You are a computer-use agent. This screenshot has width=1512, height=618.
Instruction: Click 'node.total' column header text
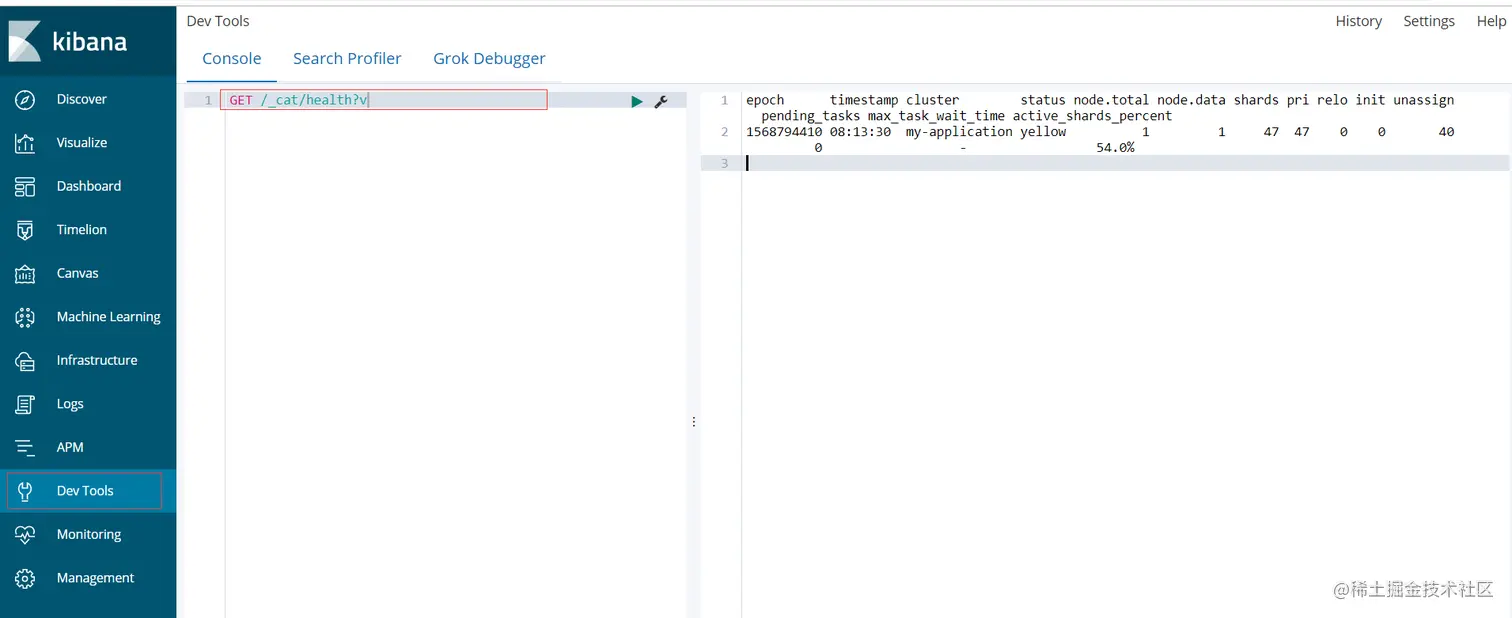tap(1111, 100)
